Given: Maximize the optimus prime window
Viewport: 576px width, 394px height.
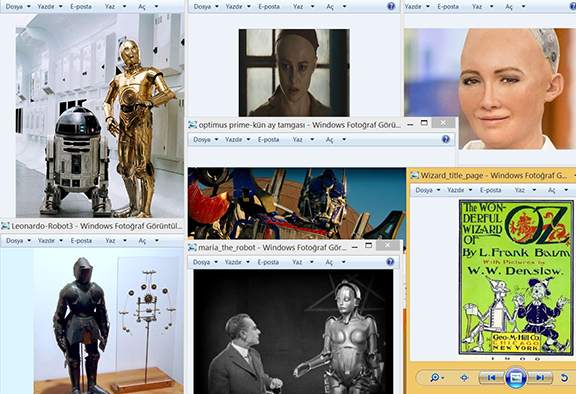Looking at the screenshot, I should coord(424,123).
